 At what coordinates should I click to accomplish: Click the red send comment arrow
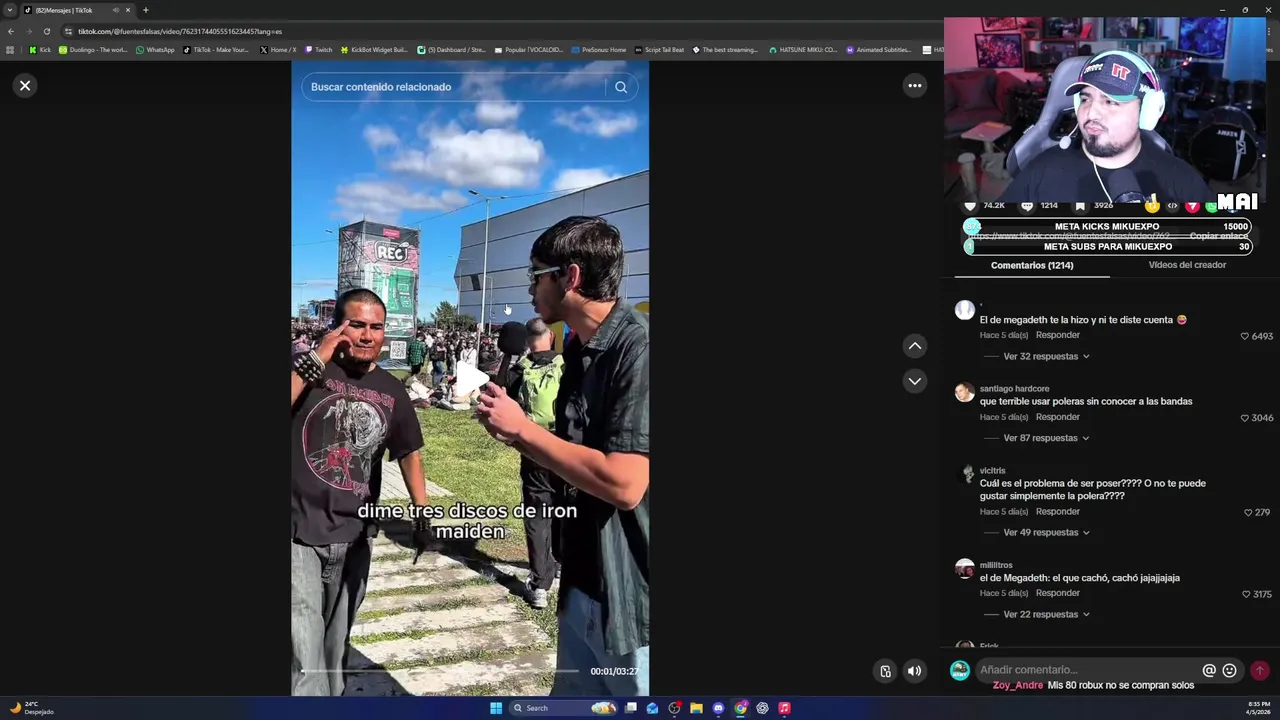pos(1260,671)
